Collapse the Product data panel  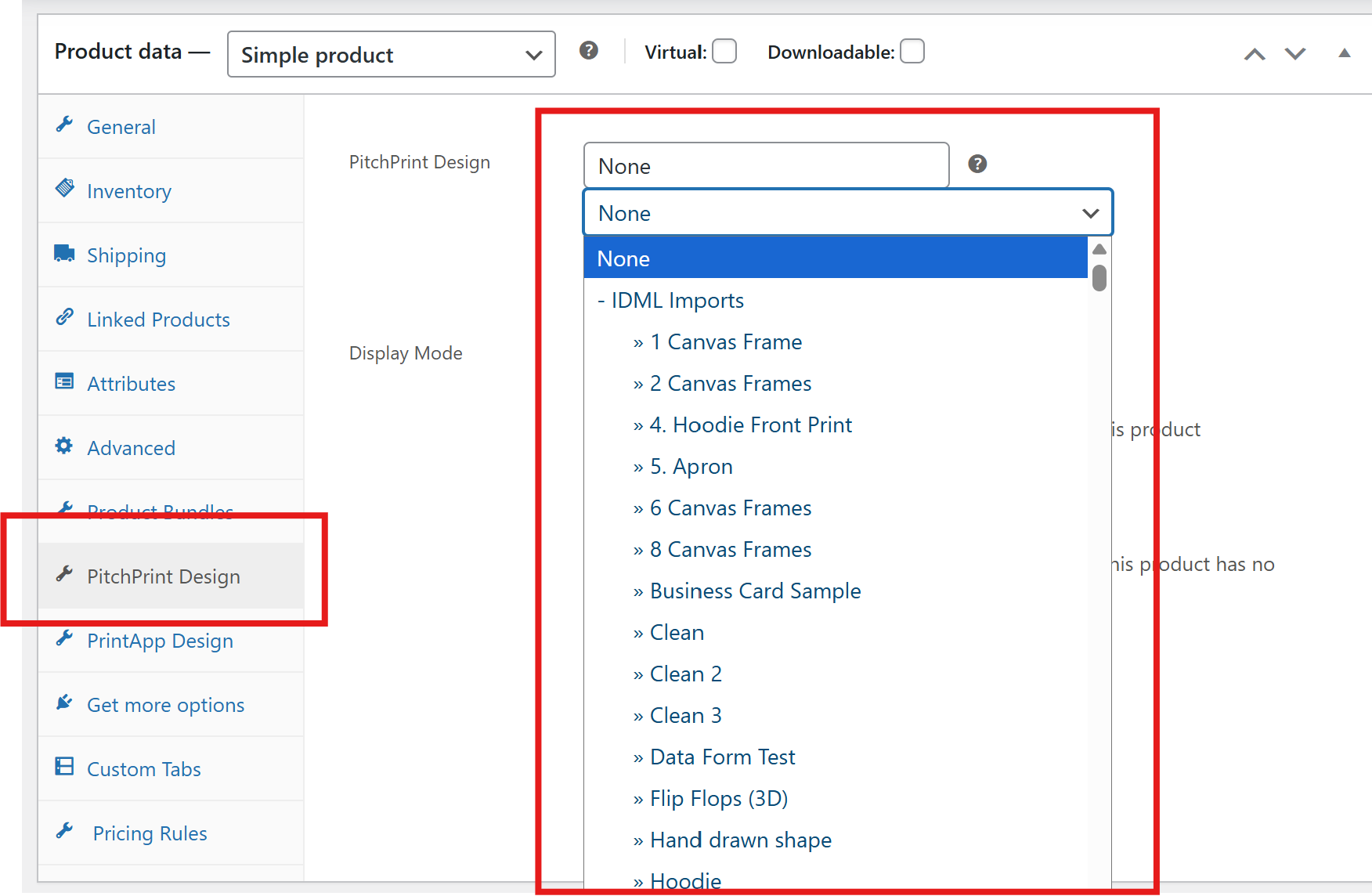click(x=1345, y=53)
